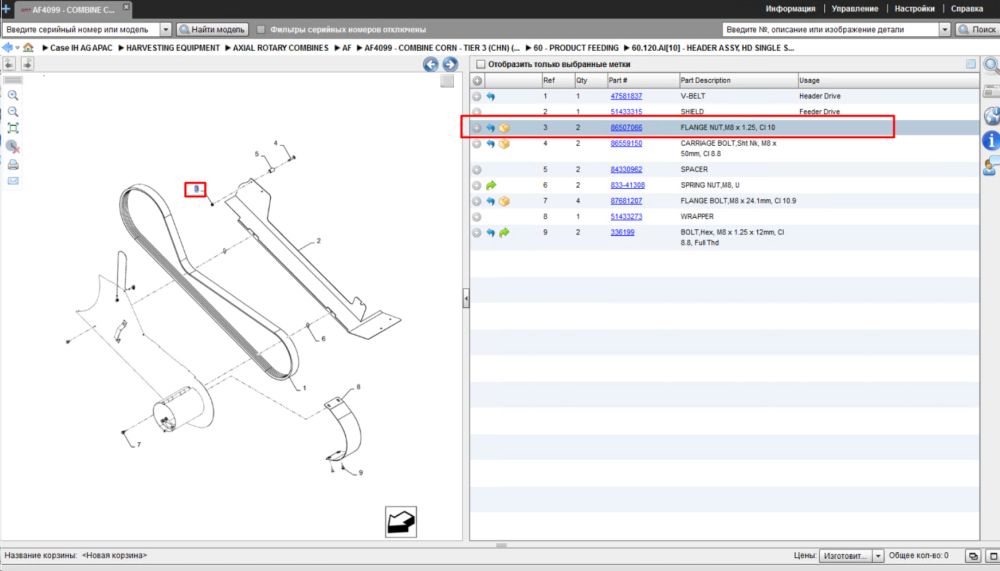Click the part number search input field
Viewport: 1000px width, 571px height.
pos(831,29)
